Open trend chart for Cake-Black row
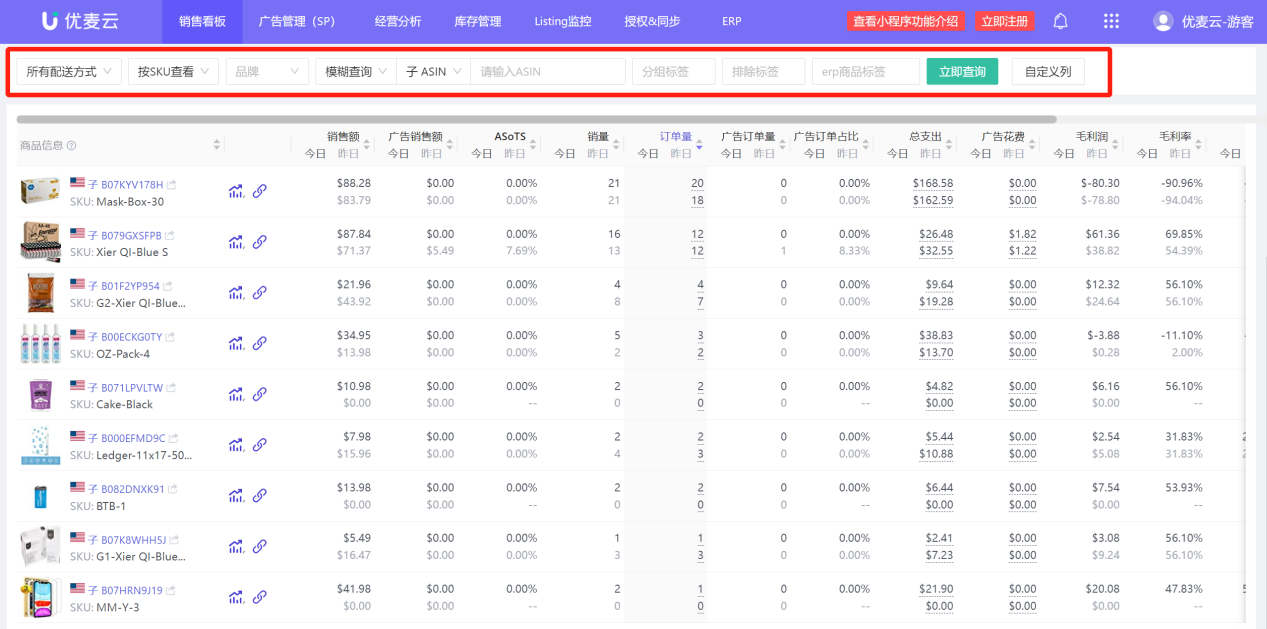Image resolution: width=1267 pixels, height=629 pixels. 236,394
